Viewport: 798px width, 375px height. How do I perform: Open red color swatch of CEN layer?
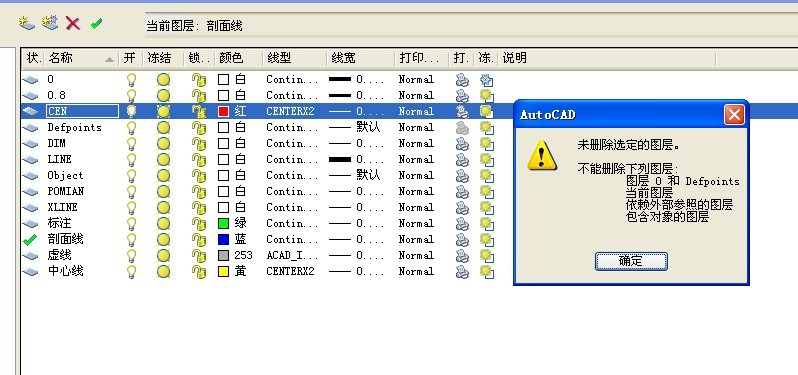click(223, 111)
